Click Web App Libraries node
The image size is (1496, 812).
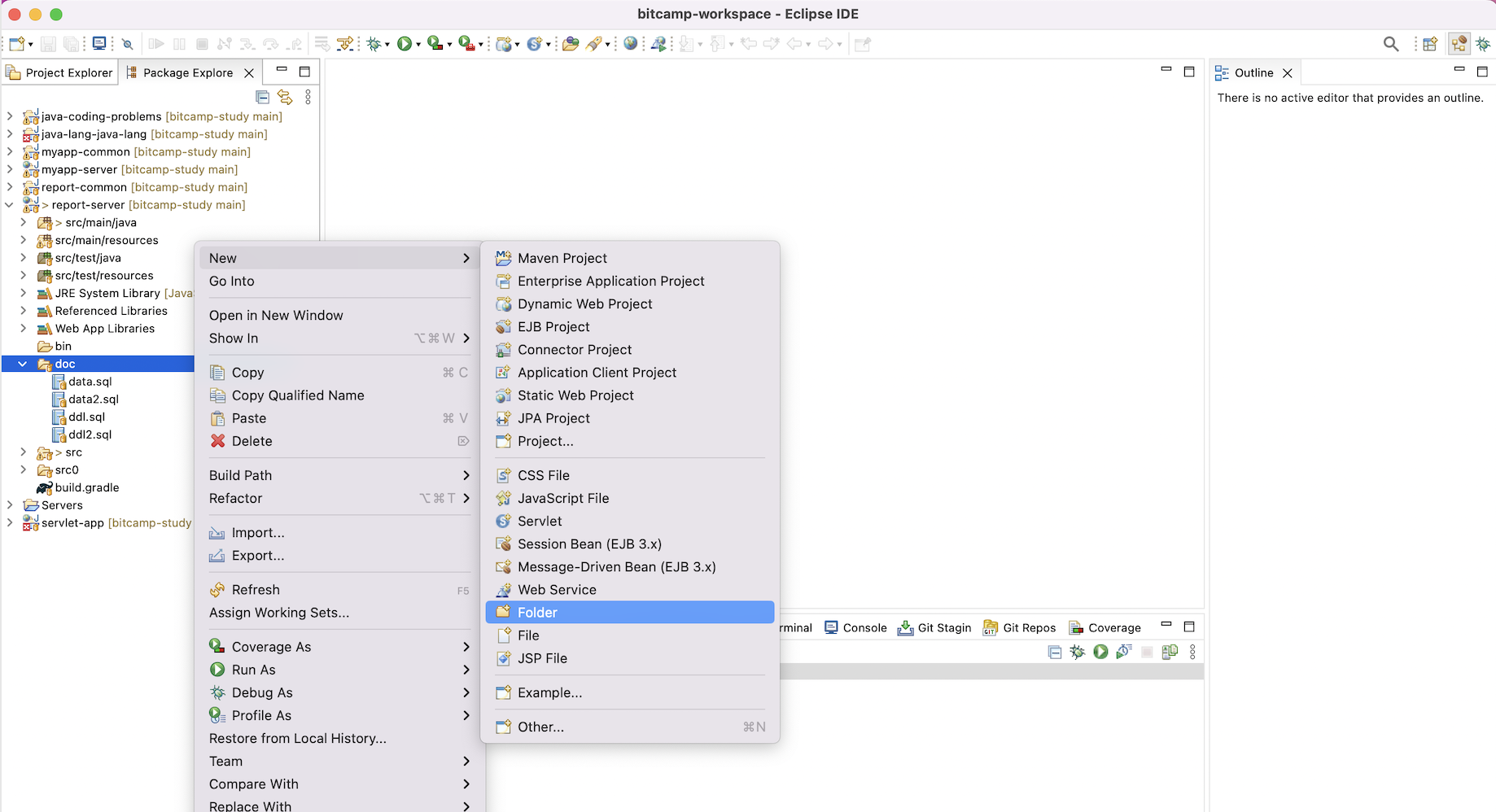96,329
